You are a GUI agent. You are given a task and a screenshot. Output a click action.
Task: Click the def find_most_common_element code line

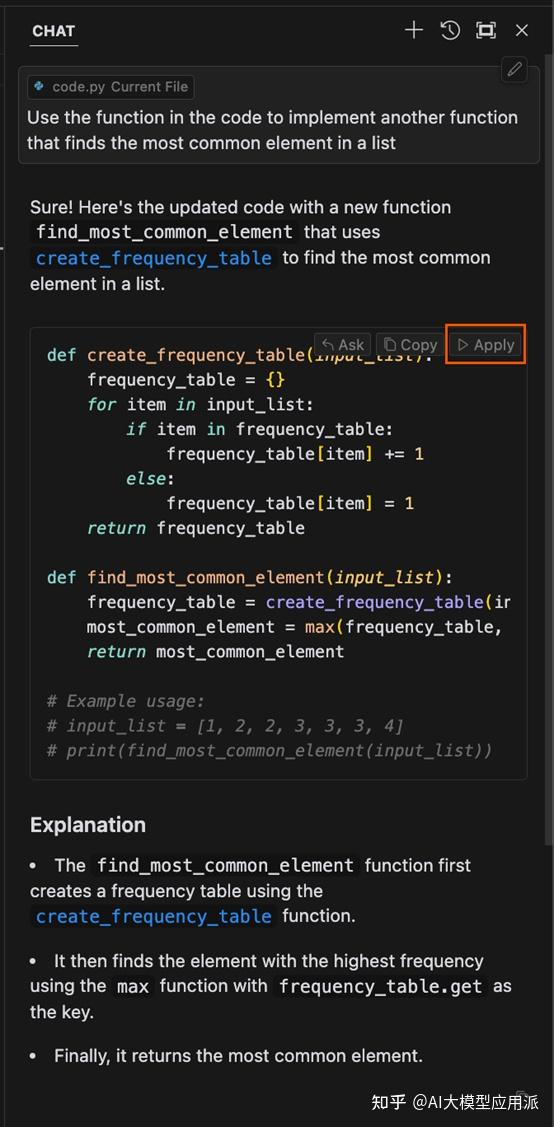pos(251,577)
